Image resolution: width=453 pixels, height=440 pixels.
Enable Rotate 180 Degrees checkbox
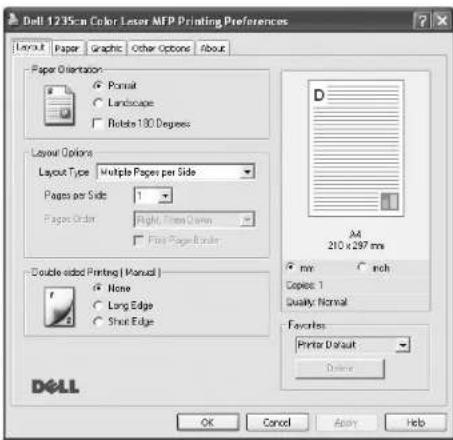[97, 123]
